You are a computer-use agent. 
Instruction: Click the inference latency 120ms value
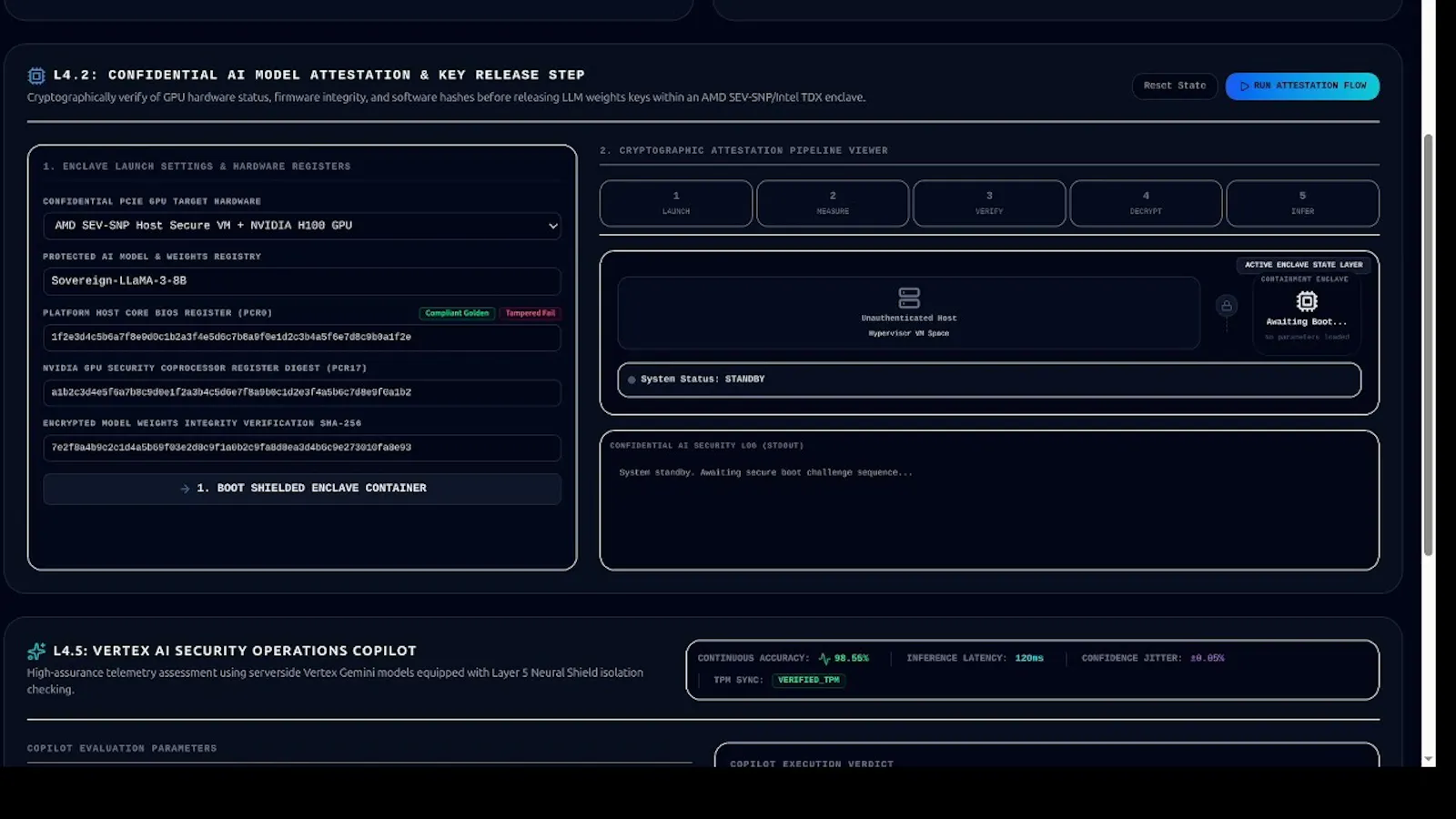[x=1029, y=658]
